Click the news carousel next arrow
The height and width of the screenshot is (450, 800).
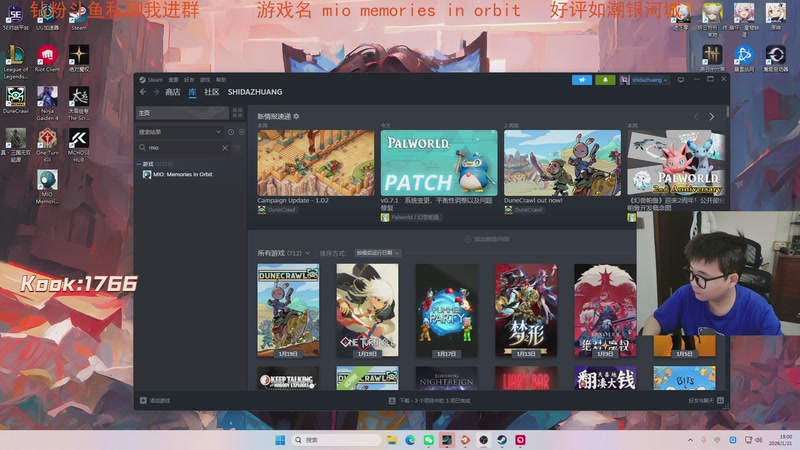[712, 117]
